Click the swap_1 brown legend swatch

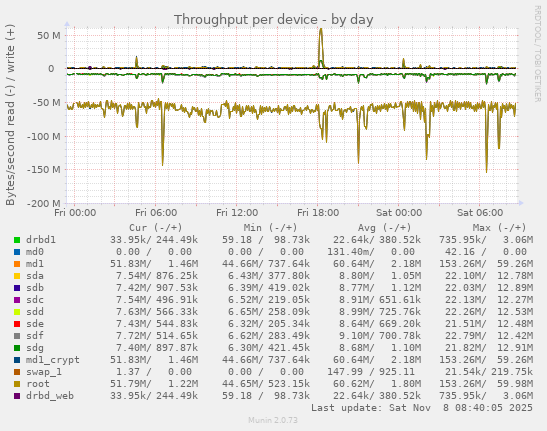(17, 372)
